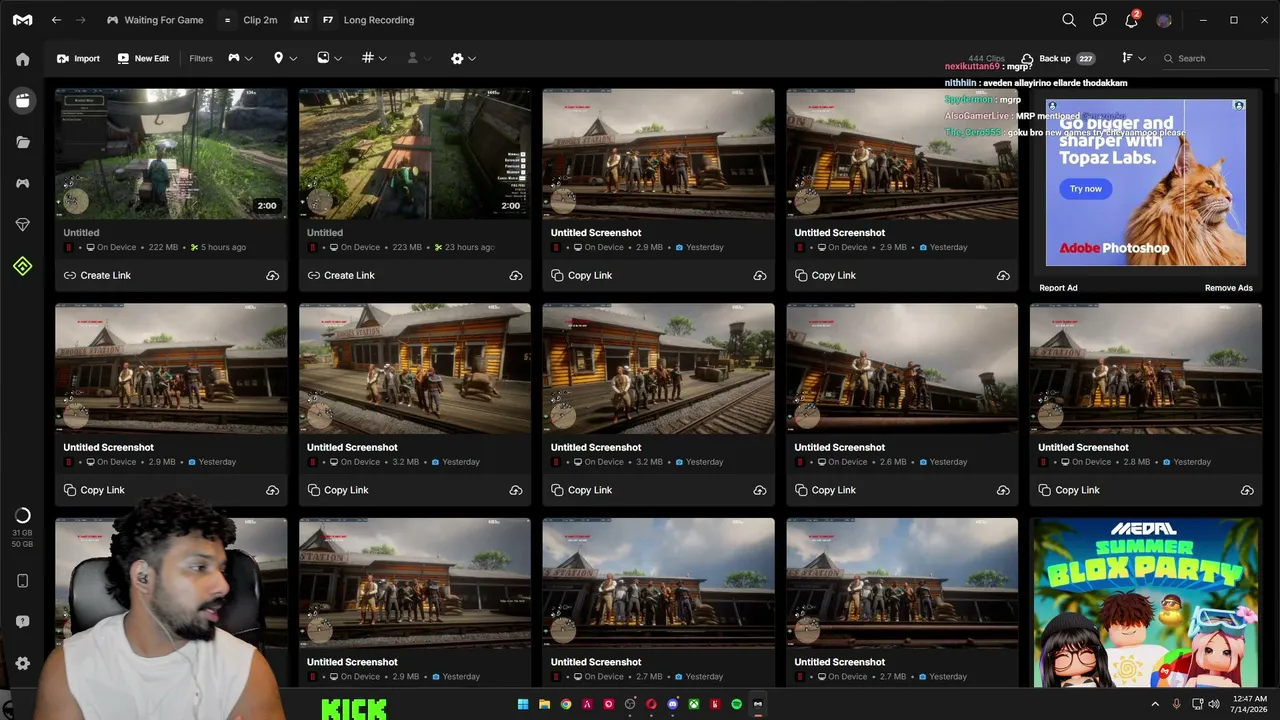This screenshot has width=1280, height=720.
Task: Open the notifications bell
Action: click(x=1131, y=20)
